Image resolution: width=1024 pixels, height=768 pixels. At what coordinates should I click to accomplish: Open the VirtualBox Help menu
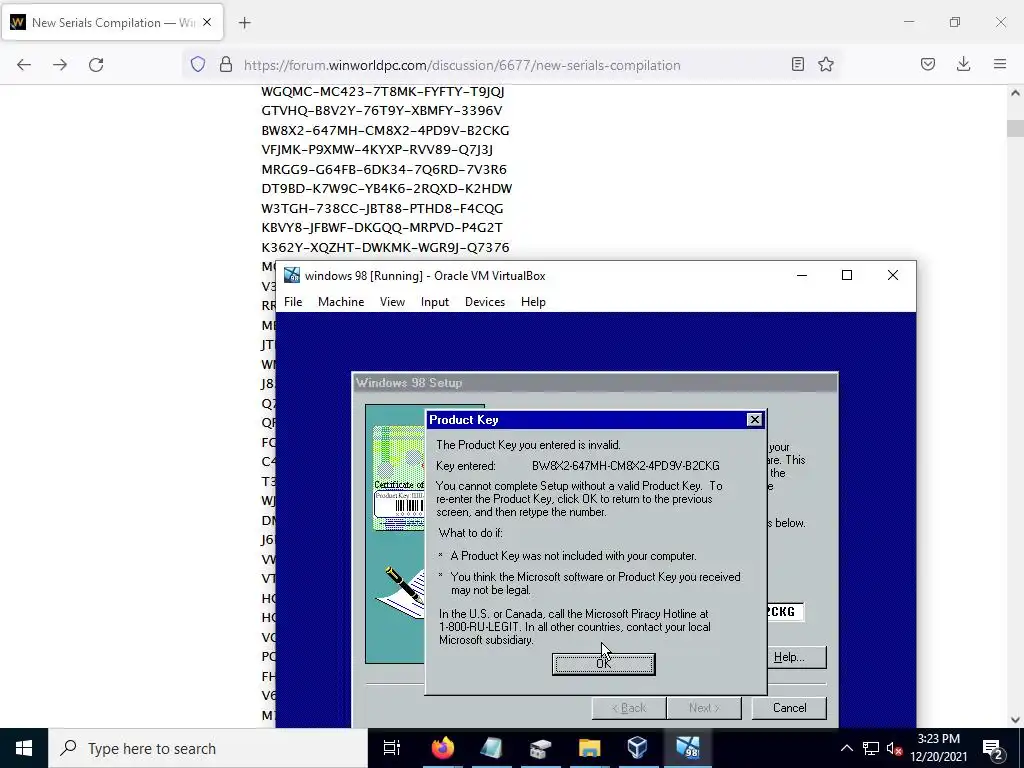(533, 302)
